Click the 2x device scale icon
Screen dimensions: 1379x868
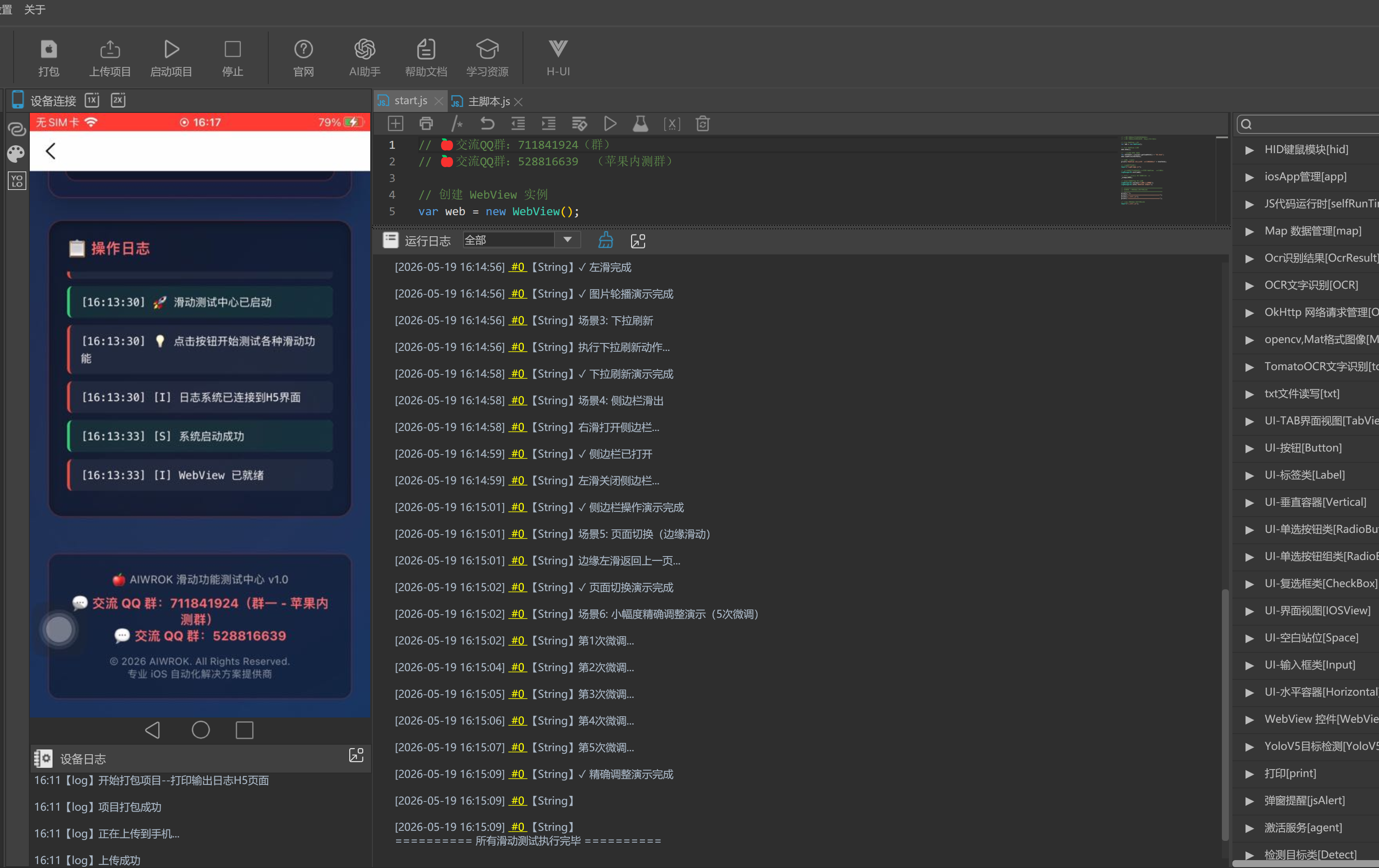tap(118, 100)
